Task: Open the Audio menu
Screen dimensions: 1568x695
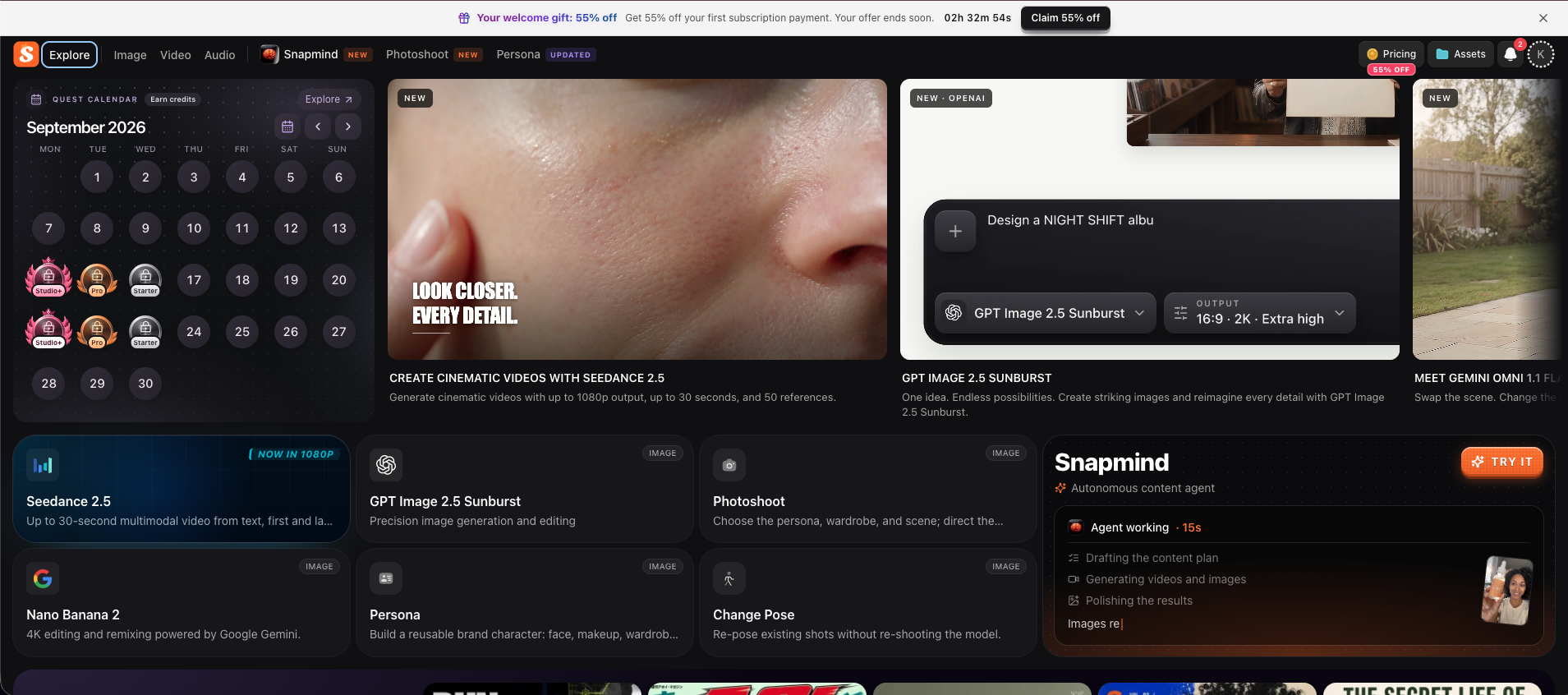Action: [x=220, y=55]
